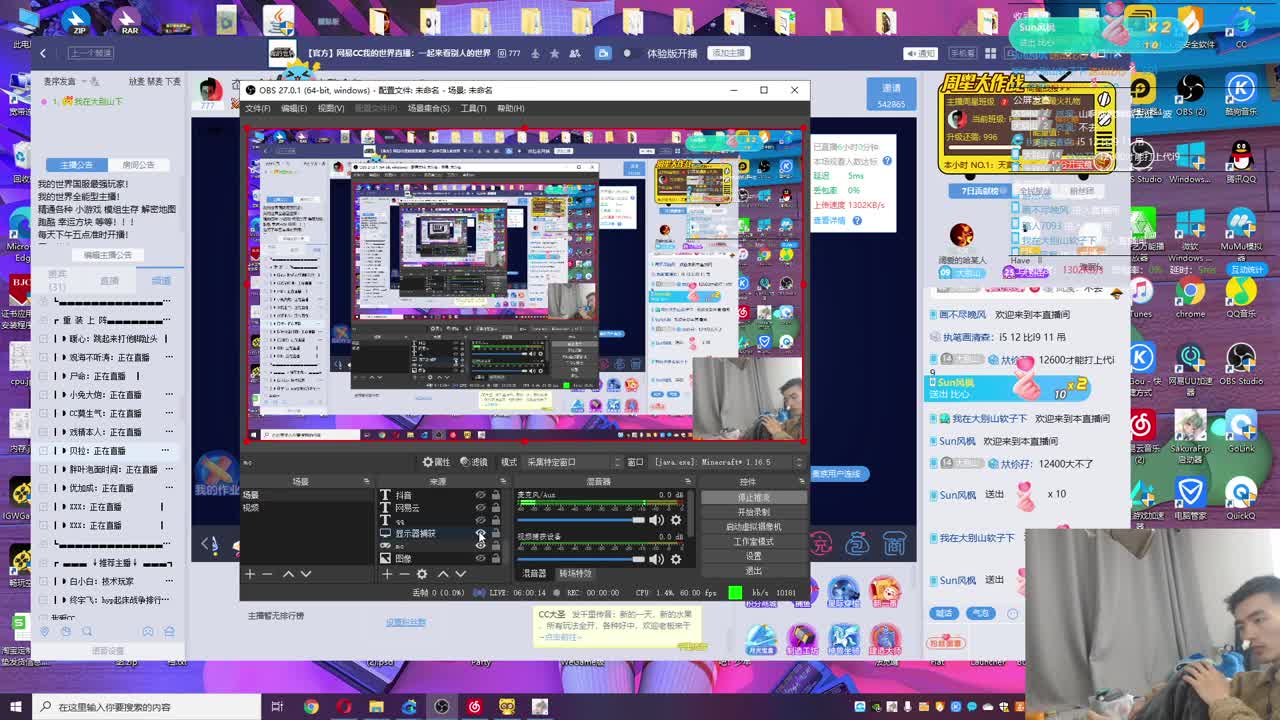Viewport: 1280px width, 720px height.
Task: Toggle visibility of the 显示器捕获 source
Action: coord(480,534)
